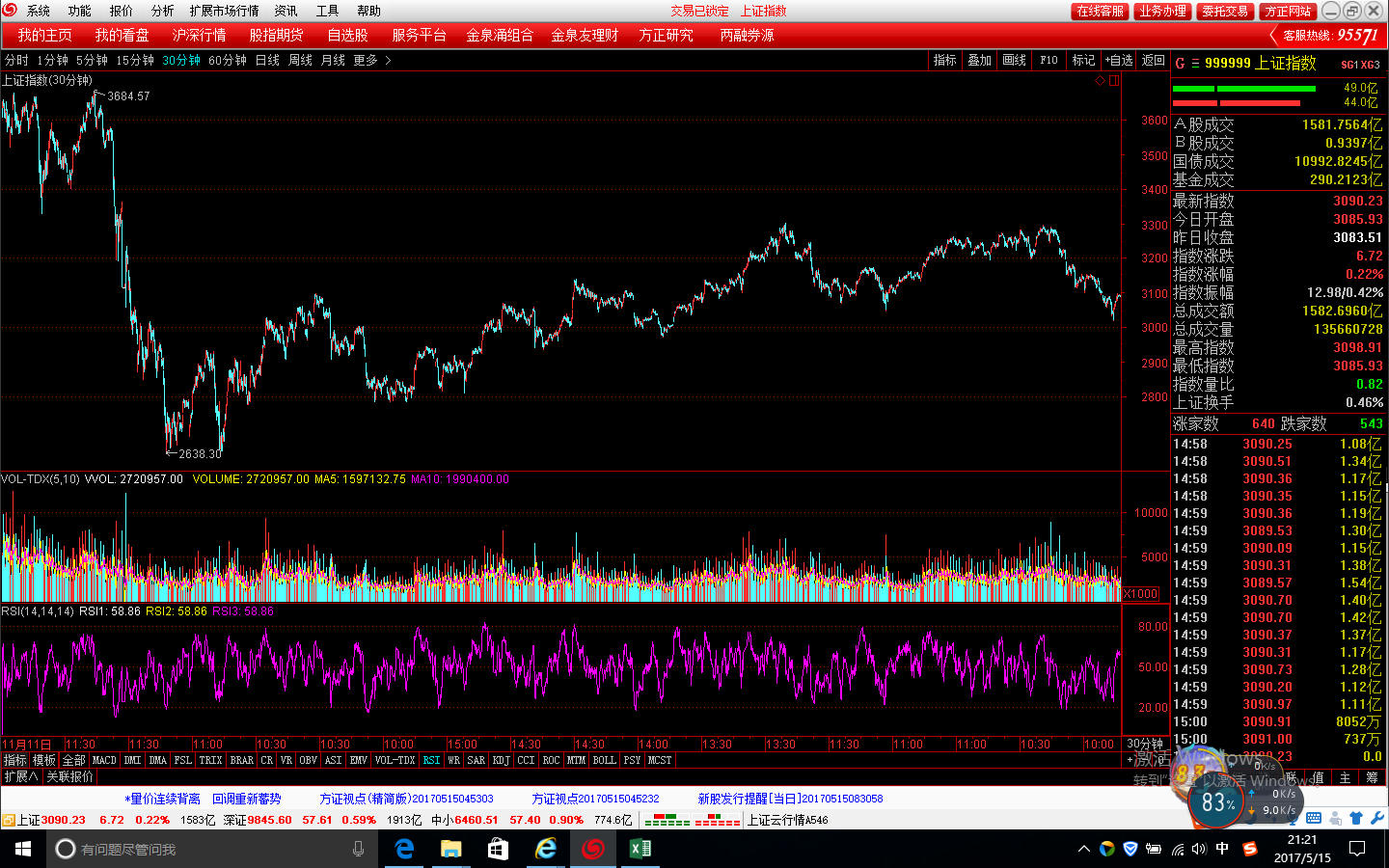Open 扩展市场行情 menu
The image size is (1389, 868).
click(x=225, y=11)
